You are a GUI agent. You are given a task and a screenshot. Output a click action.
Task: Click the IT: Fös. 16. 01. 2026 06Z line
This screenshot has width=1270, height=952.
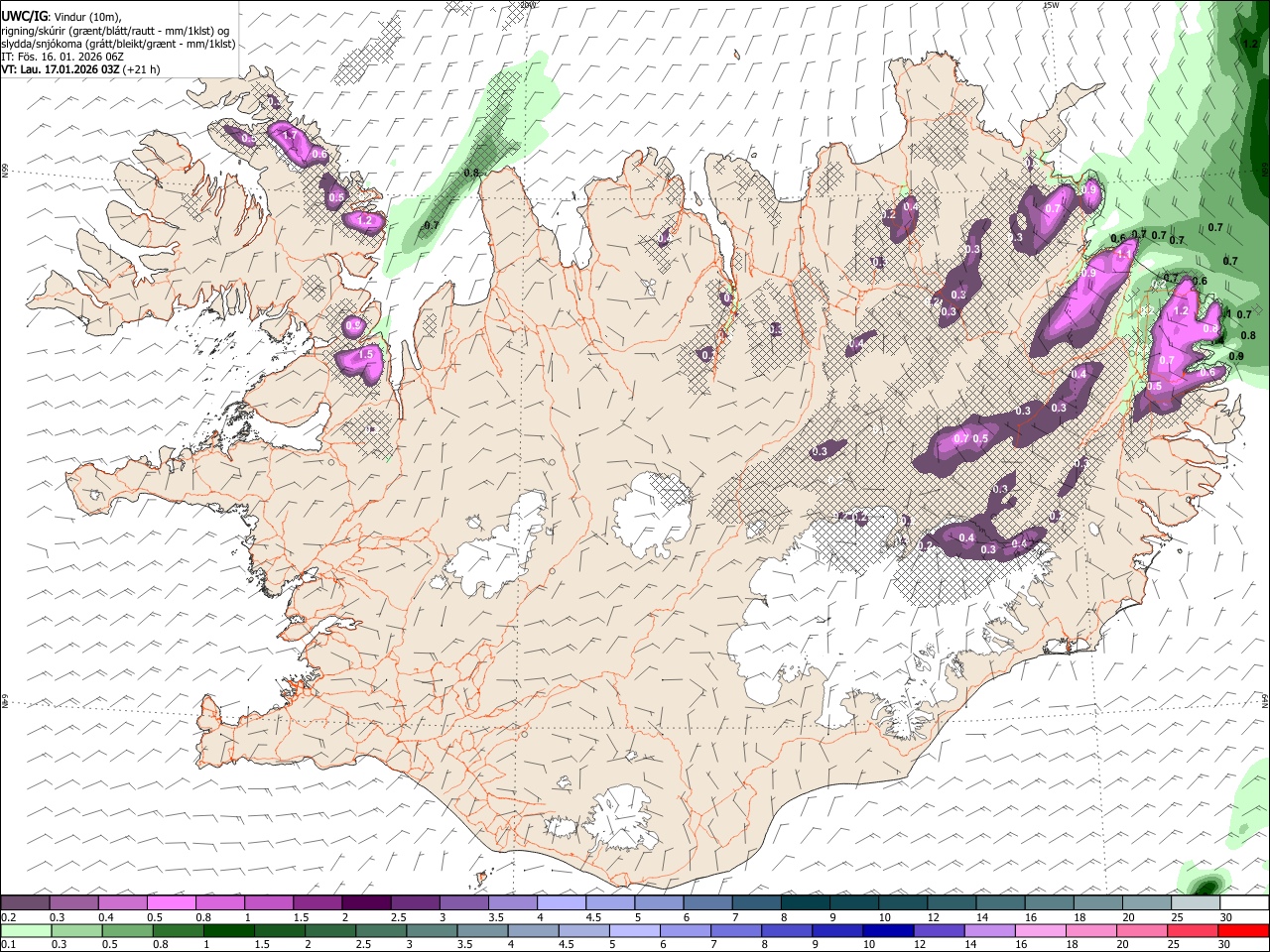[62, 57]
